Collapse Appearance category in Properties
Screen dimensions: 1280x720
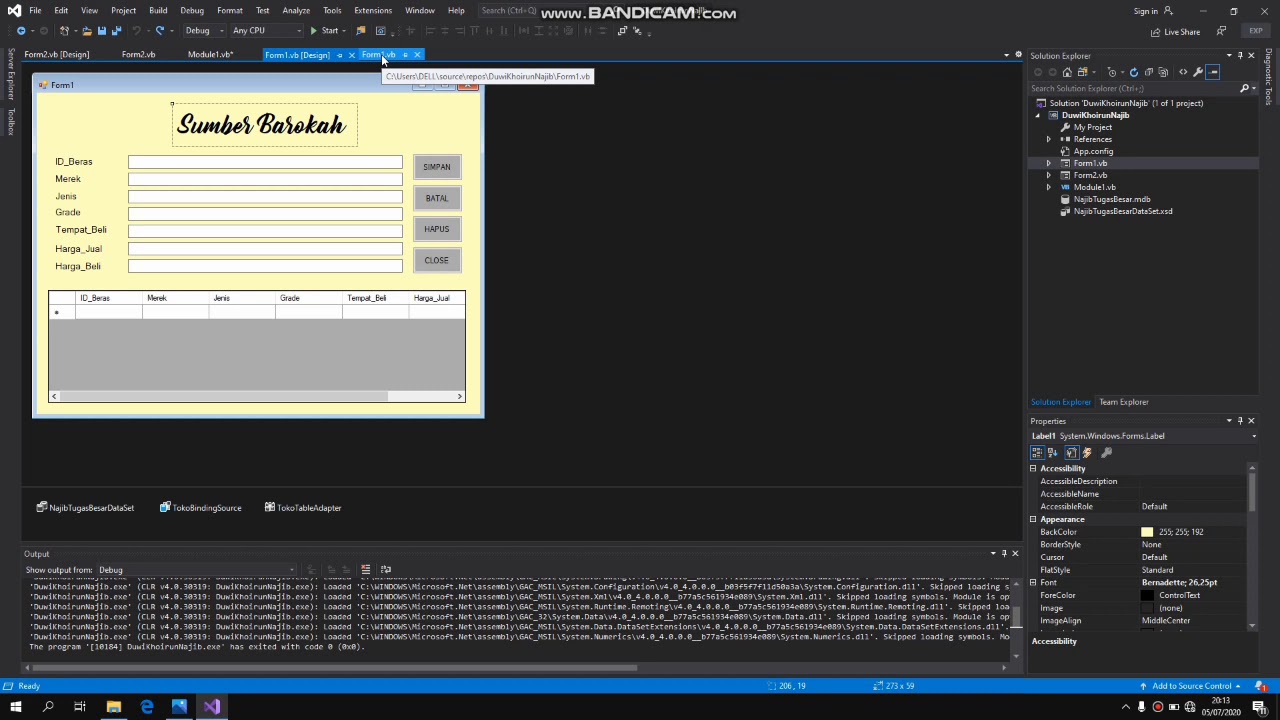[x=1033, y=519]
